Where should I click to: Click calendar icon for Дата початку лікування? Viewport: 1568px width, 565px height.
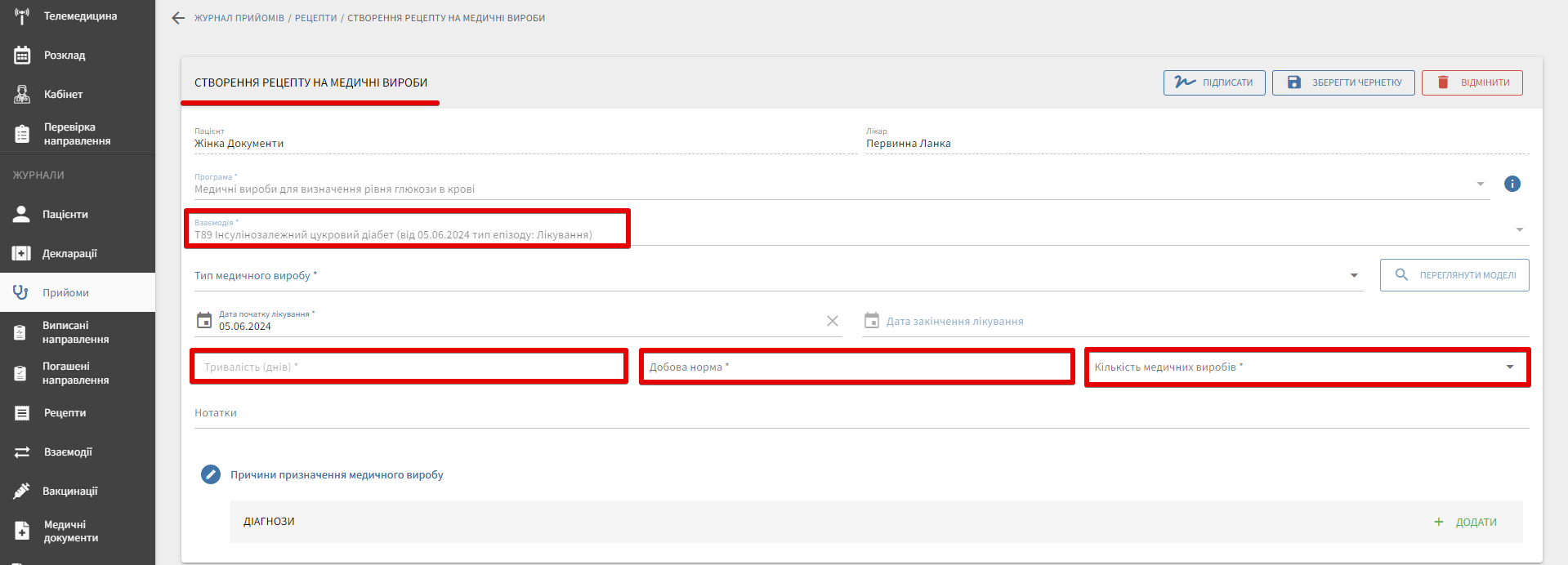pos(204,321)
